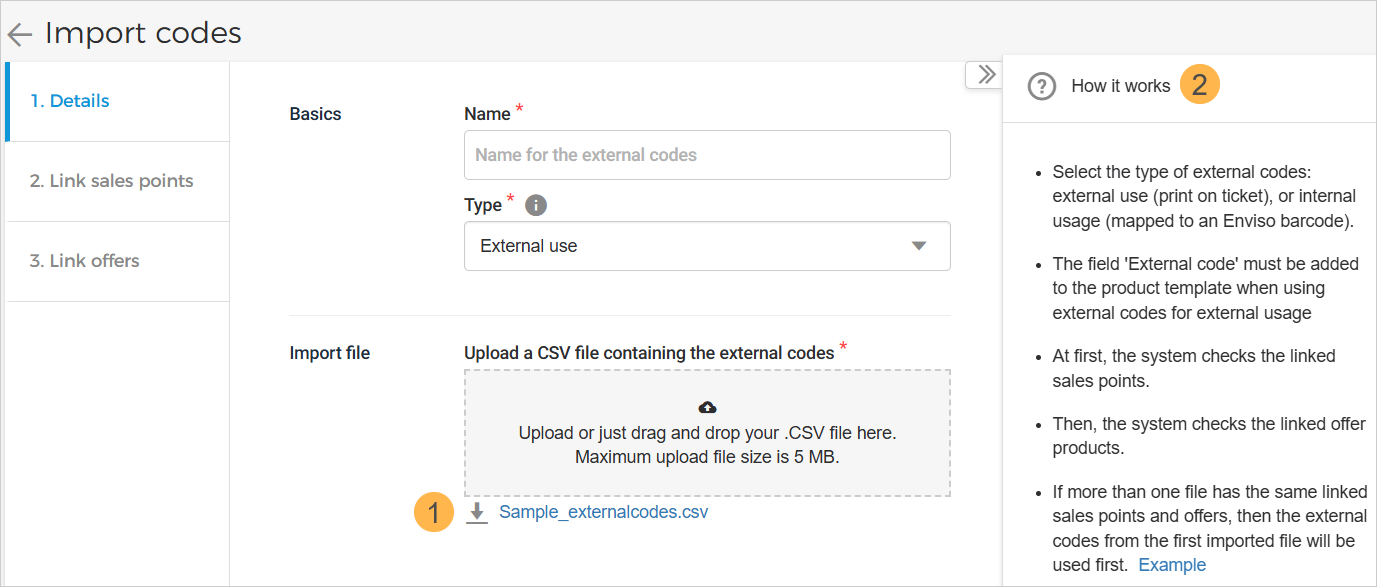Click the back arrow beside Import codes
This screenshot has width=1377, height=587.
point(19,35)
